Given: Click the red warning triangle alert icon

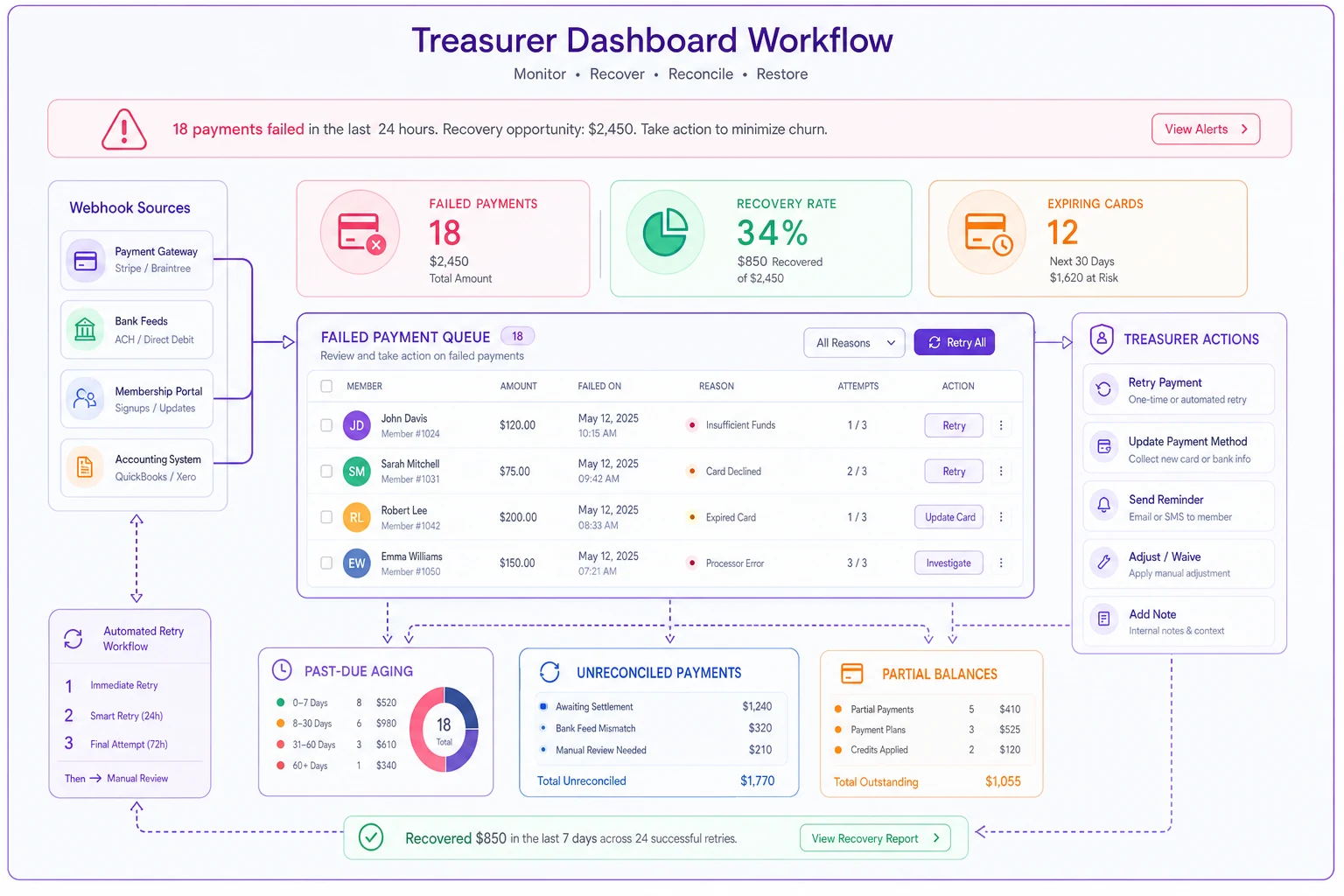Looking at the screenshot, I should click(x=124, y=129).
